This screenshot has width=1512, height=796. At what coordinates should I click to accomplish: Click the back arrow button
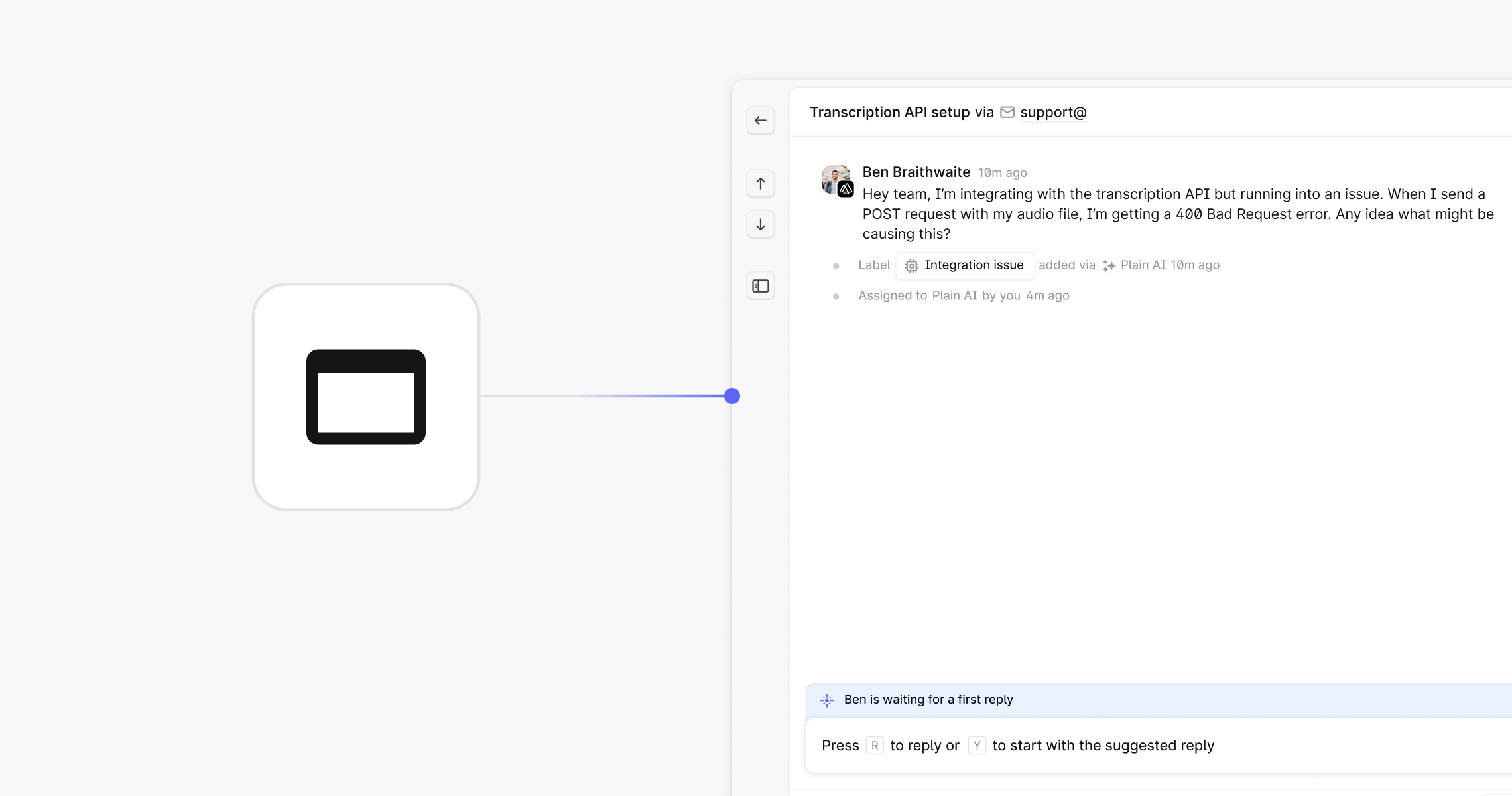pyautogui.click(x=761, y=121)
